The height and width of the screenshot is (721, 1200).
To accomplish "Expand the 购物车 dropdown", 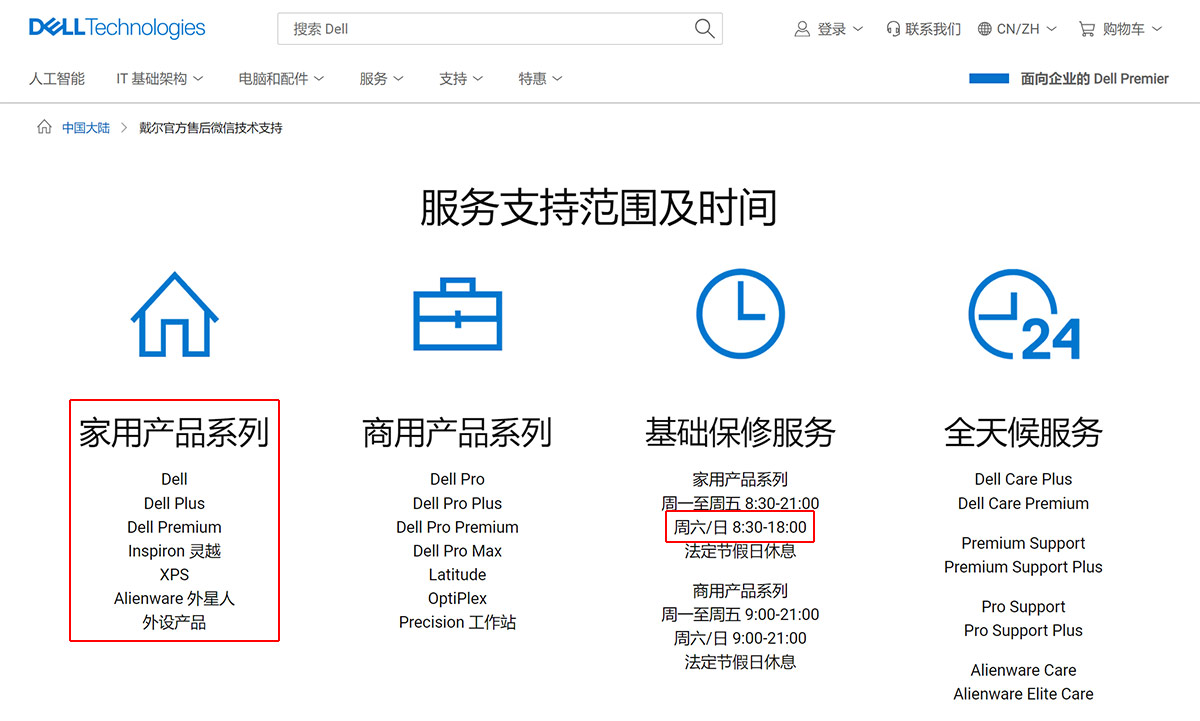I will (x=1120, y=29).
